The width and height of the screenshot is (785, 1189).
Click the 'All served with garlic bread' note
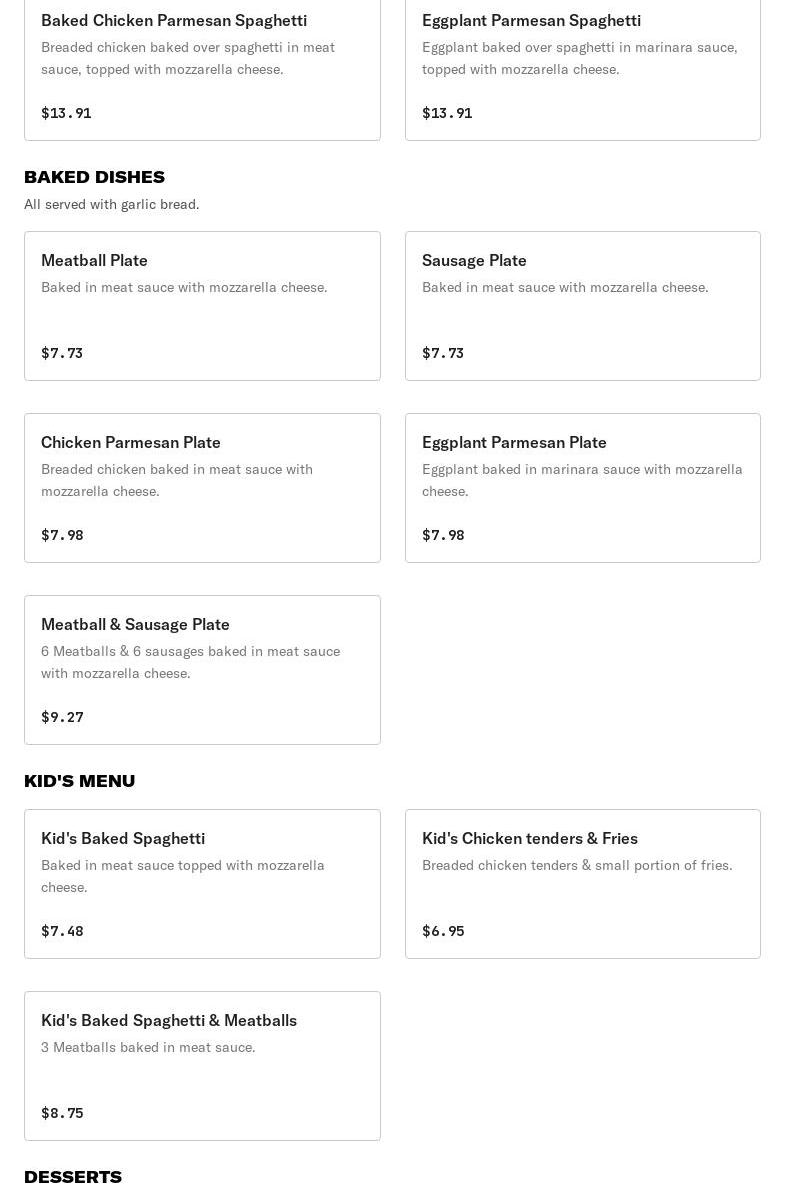pyautogui.click(x=111, y=204)
